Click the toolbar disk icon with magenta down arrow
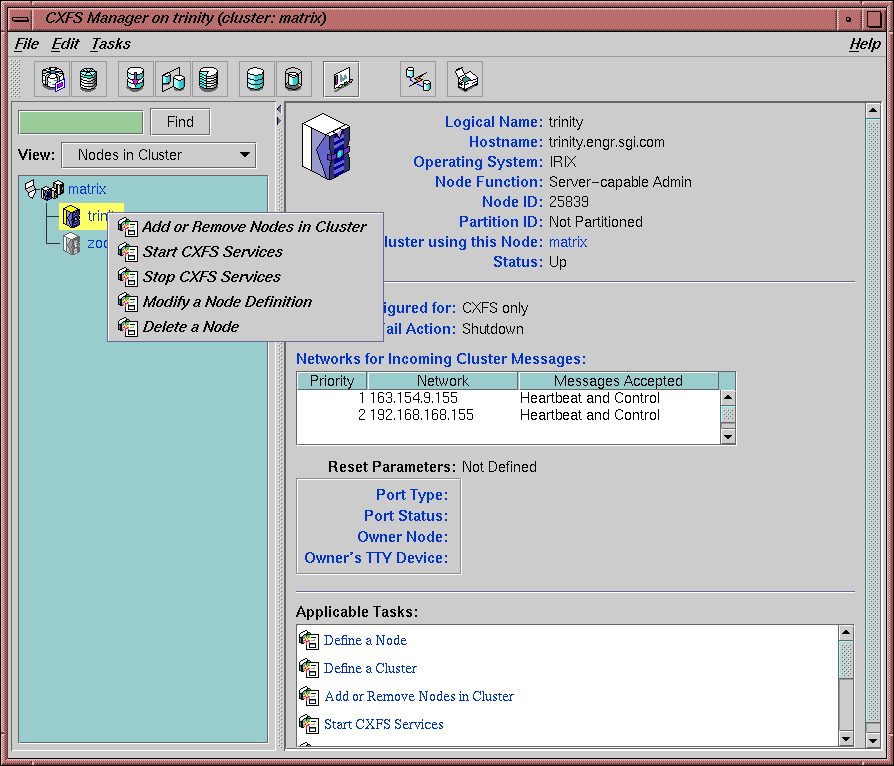This screenshot has width=894, height=766. point(136,79)
